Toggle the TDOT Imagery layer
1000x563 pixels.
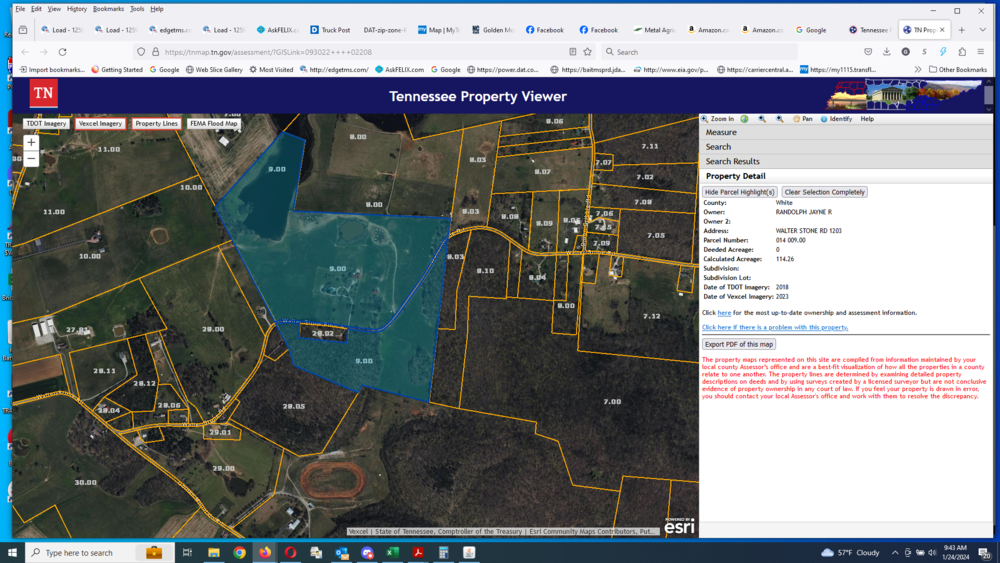(x=46, y=124)
